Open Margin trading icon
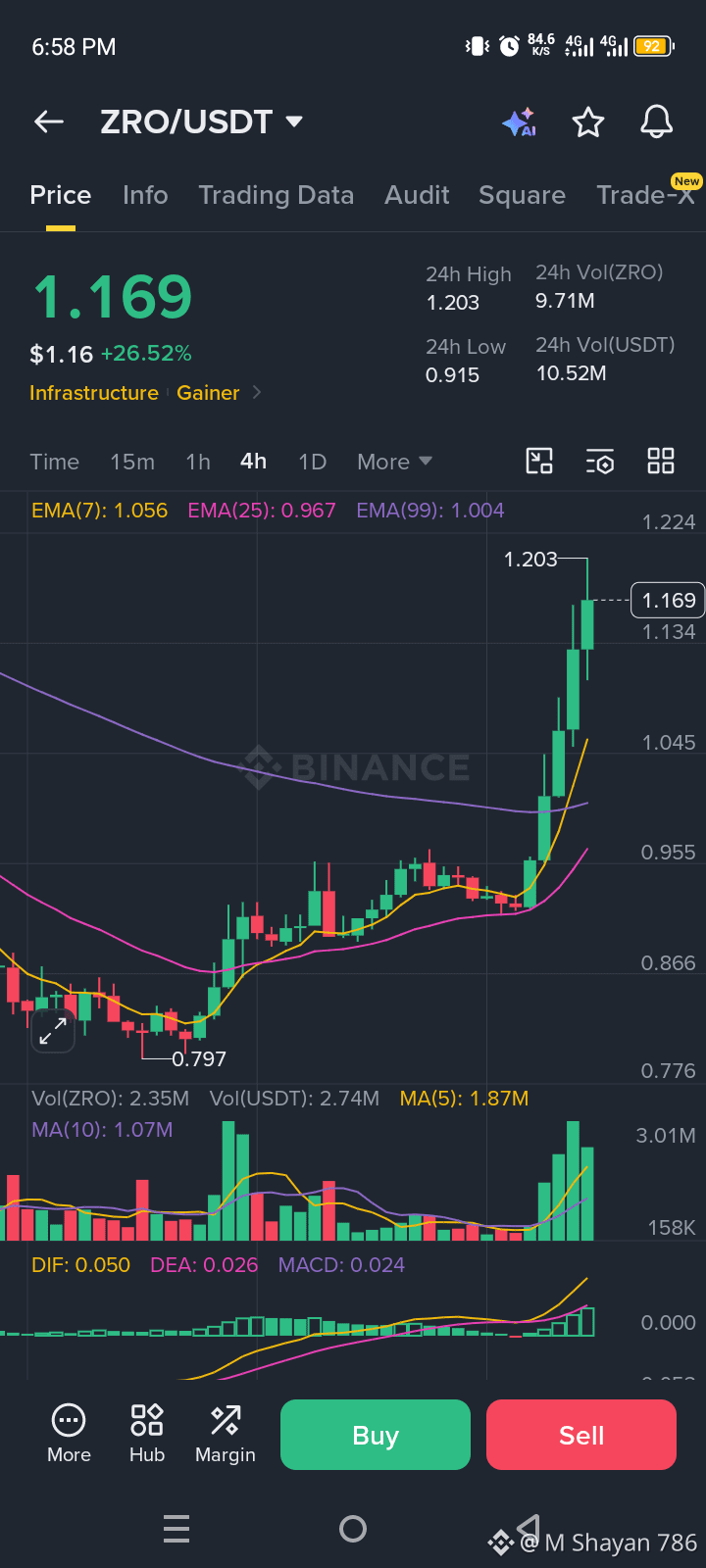Image resolution: width=706 pixels, height=1568 pixels. [226, 1419]
